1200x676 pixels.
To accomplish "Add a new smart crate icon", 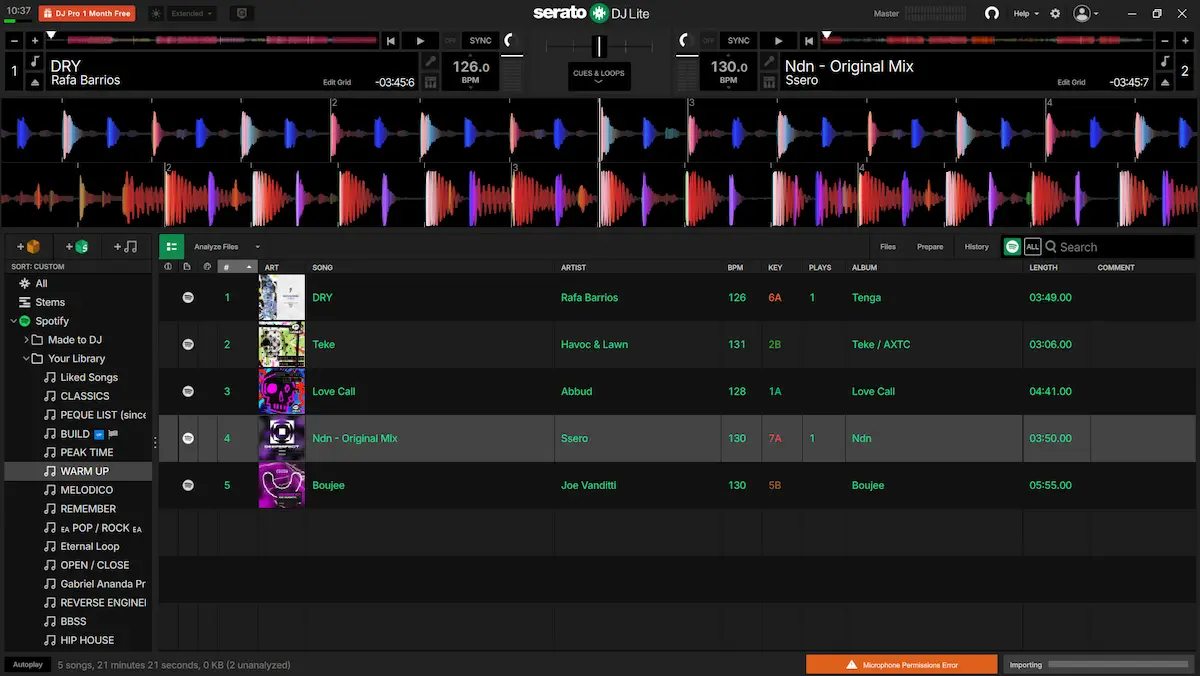I will [x=77, y=247].
